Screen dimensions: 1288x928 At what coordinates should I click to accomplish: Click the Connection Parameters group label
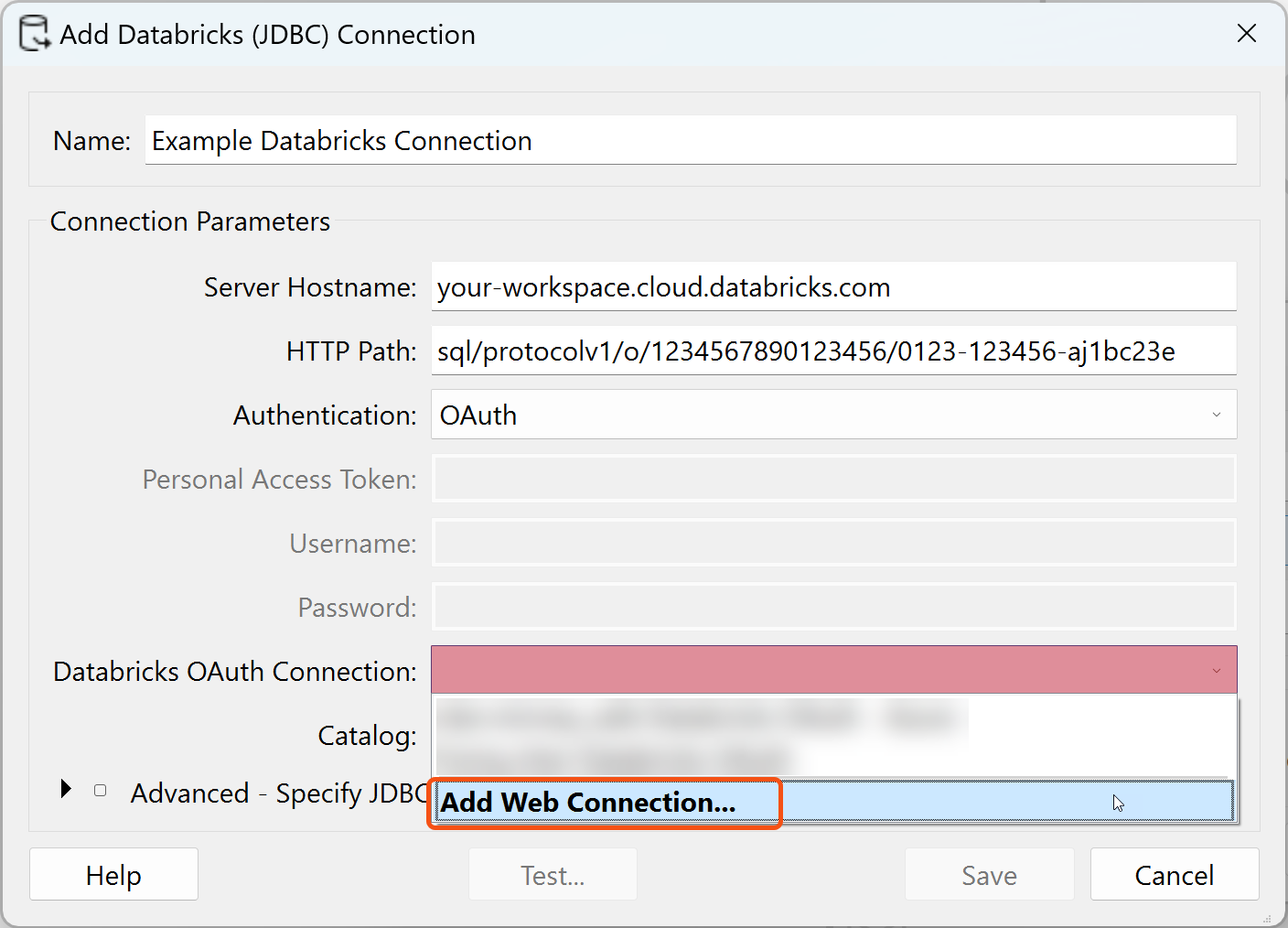tap(190, 221)
